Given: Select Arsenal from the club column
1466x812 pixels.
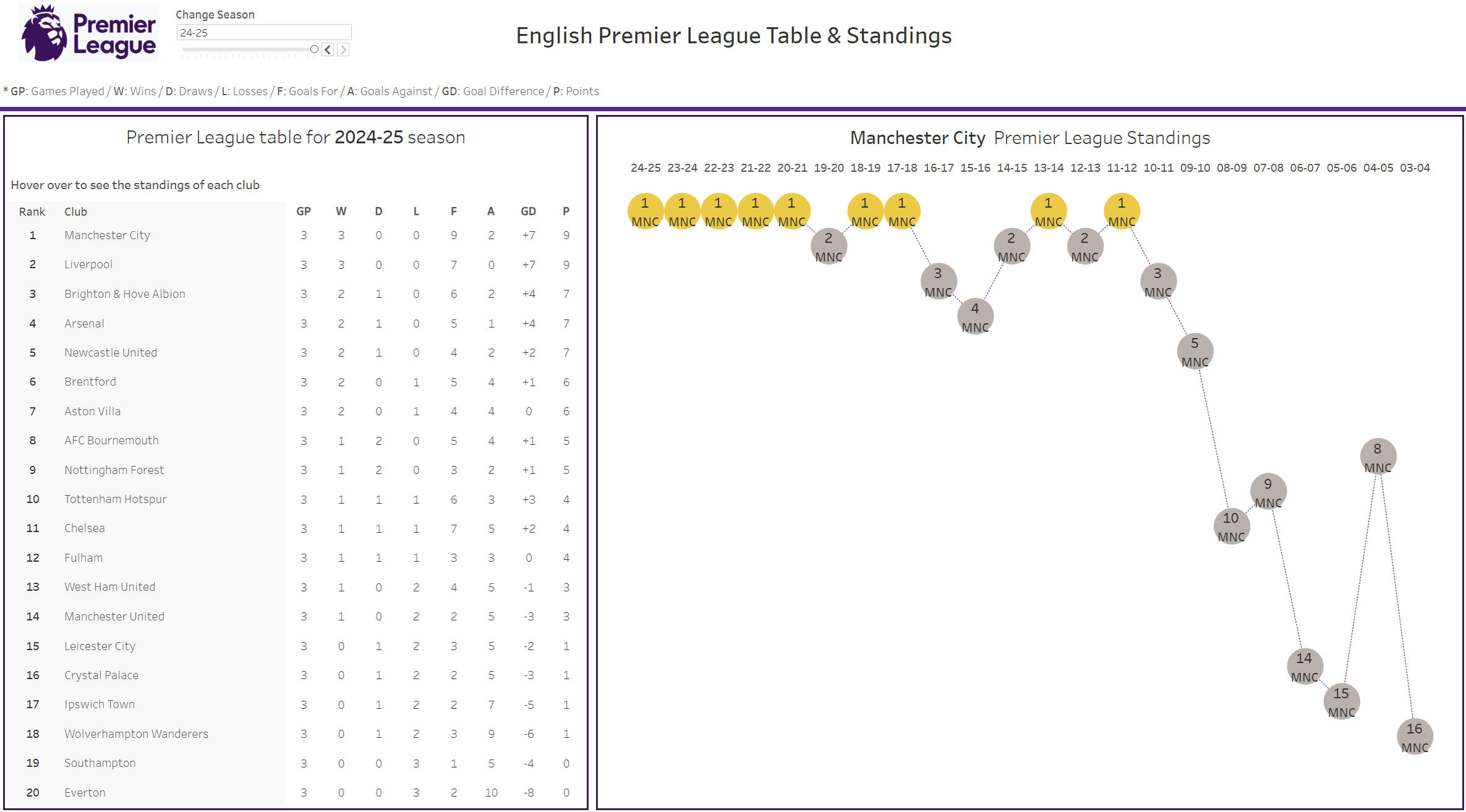Looking at the screenshot, I should click(84, 323).
